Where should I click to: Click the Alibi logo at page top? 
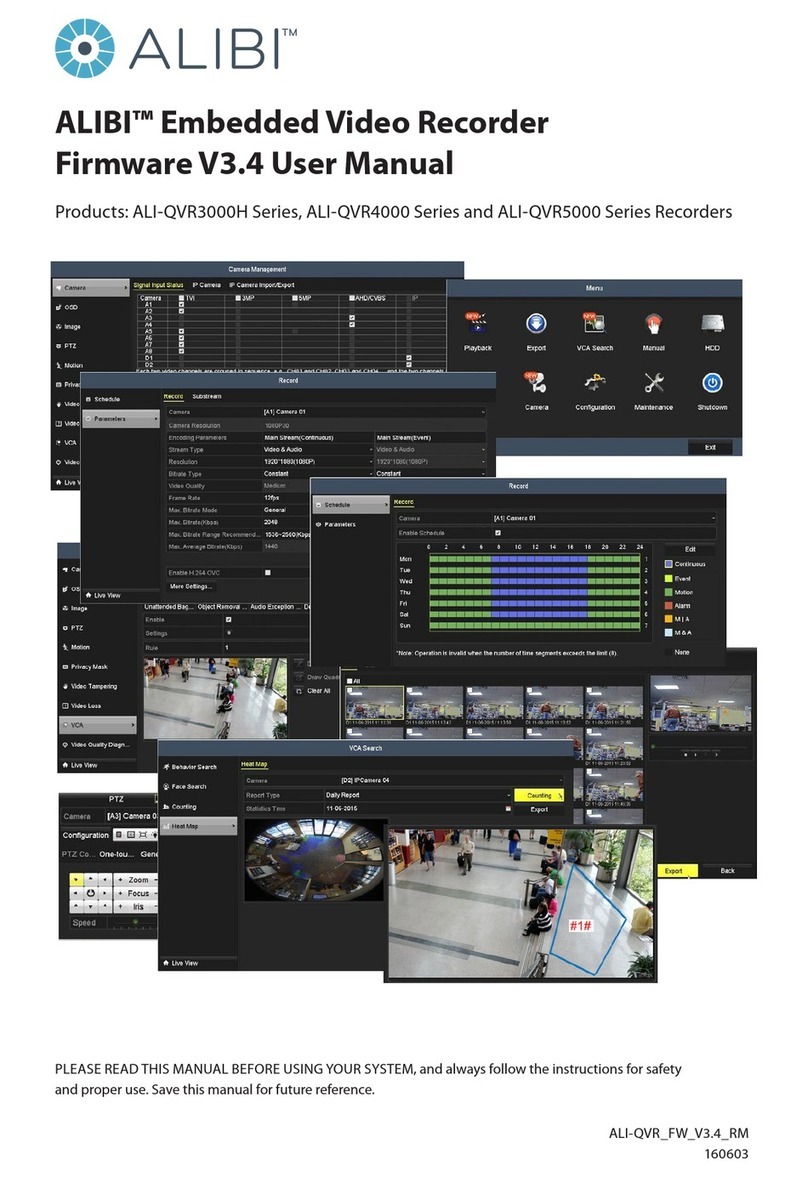tap(176, 50)
